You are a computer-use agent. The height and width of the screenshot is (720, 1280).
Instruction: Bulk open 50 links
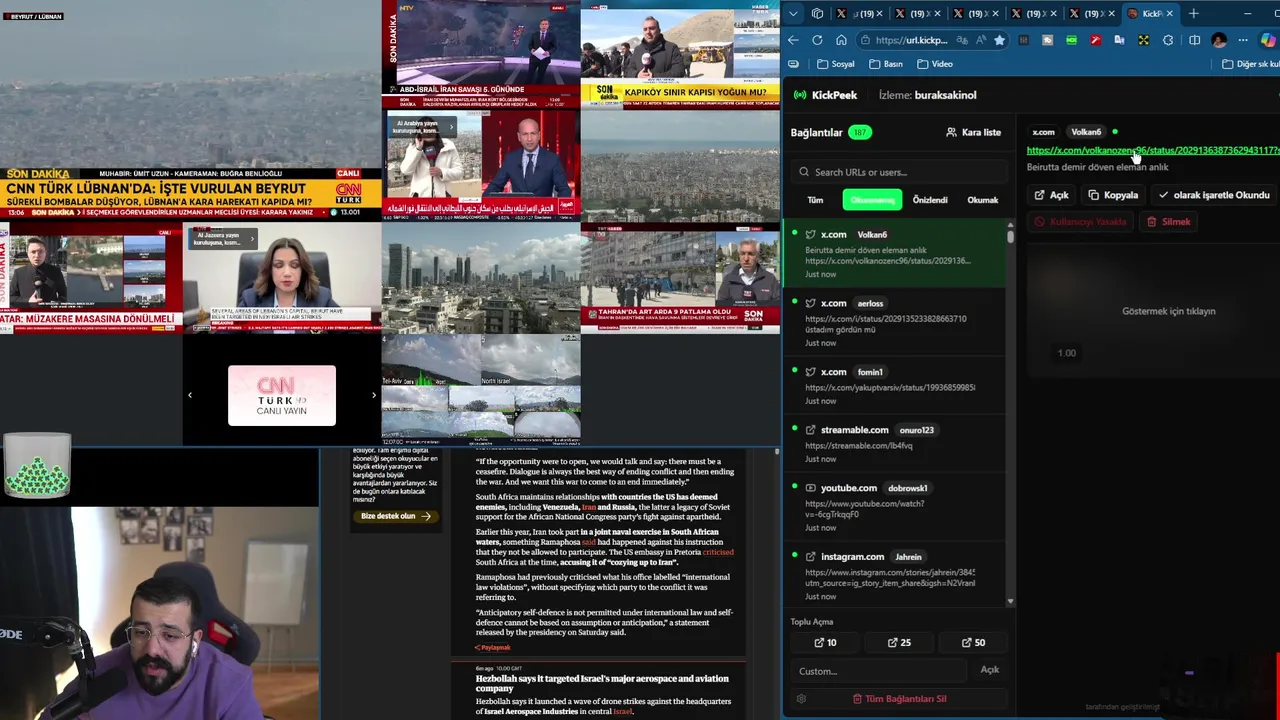tap(973, 643)
